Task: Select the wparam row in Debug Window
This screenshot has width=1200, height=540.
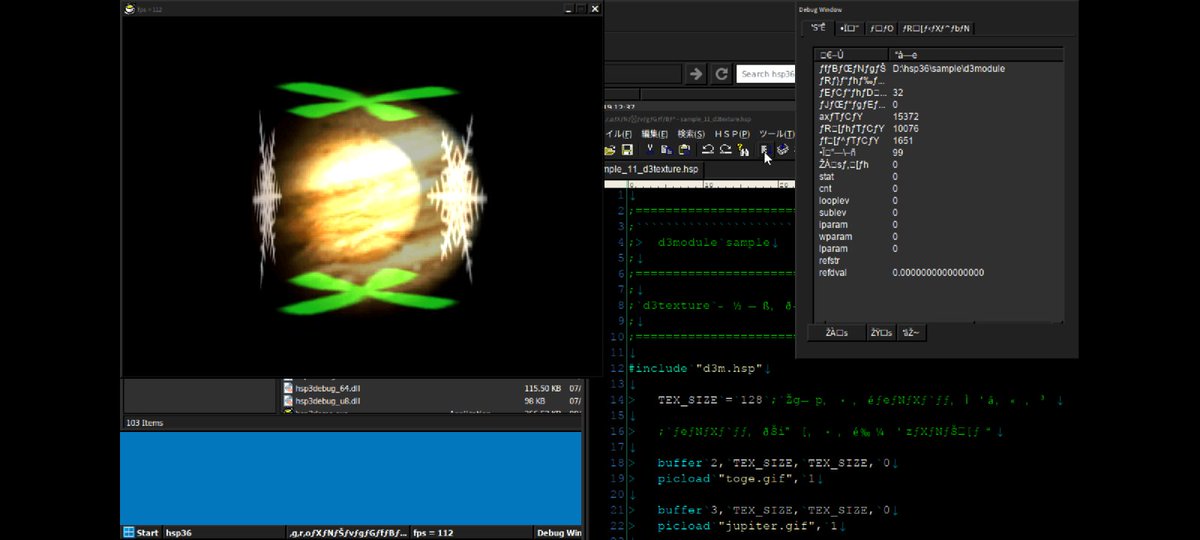Action: click(x=938, y=237)
